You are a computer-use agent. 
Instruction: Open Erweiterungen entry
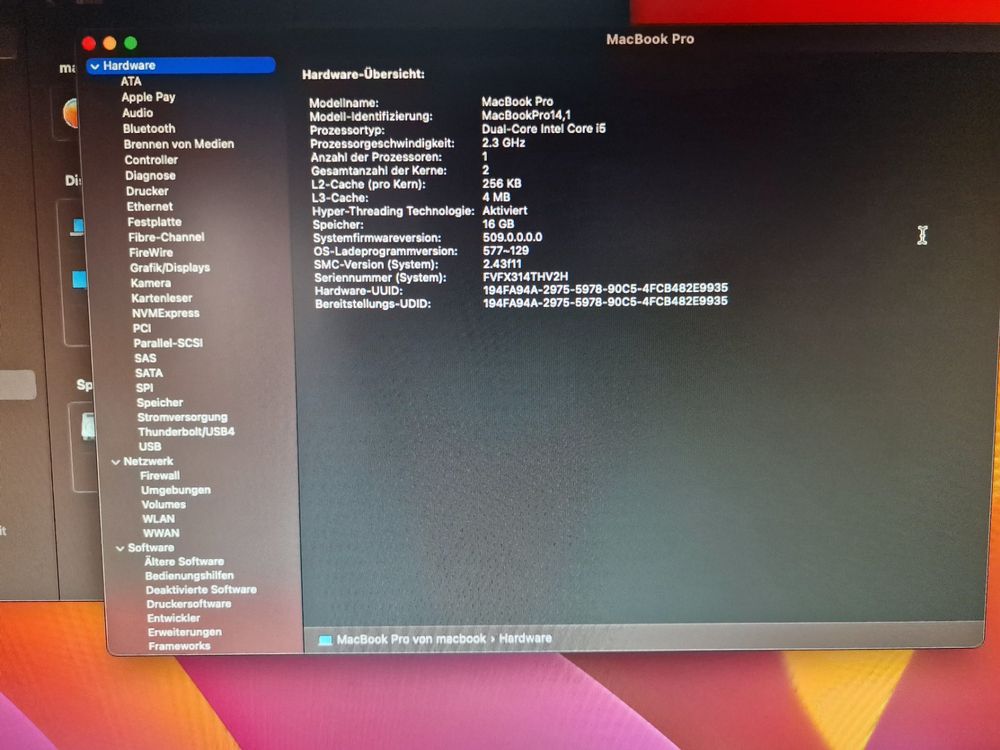pyautogui.click(x=185, y=632)
